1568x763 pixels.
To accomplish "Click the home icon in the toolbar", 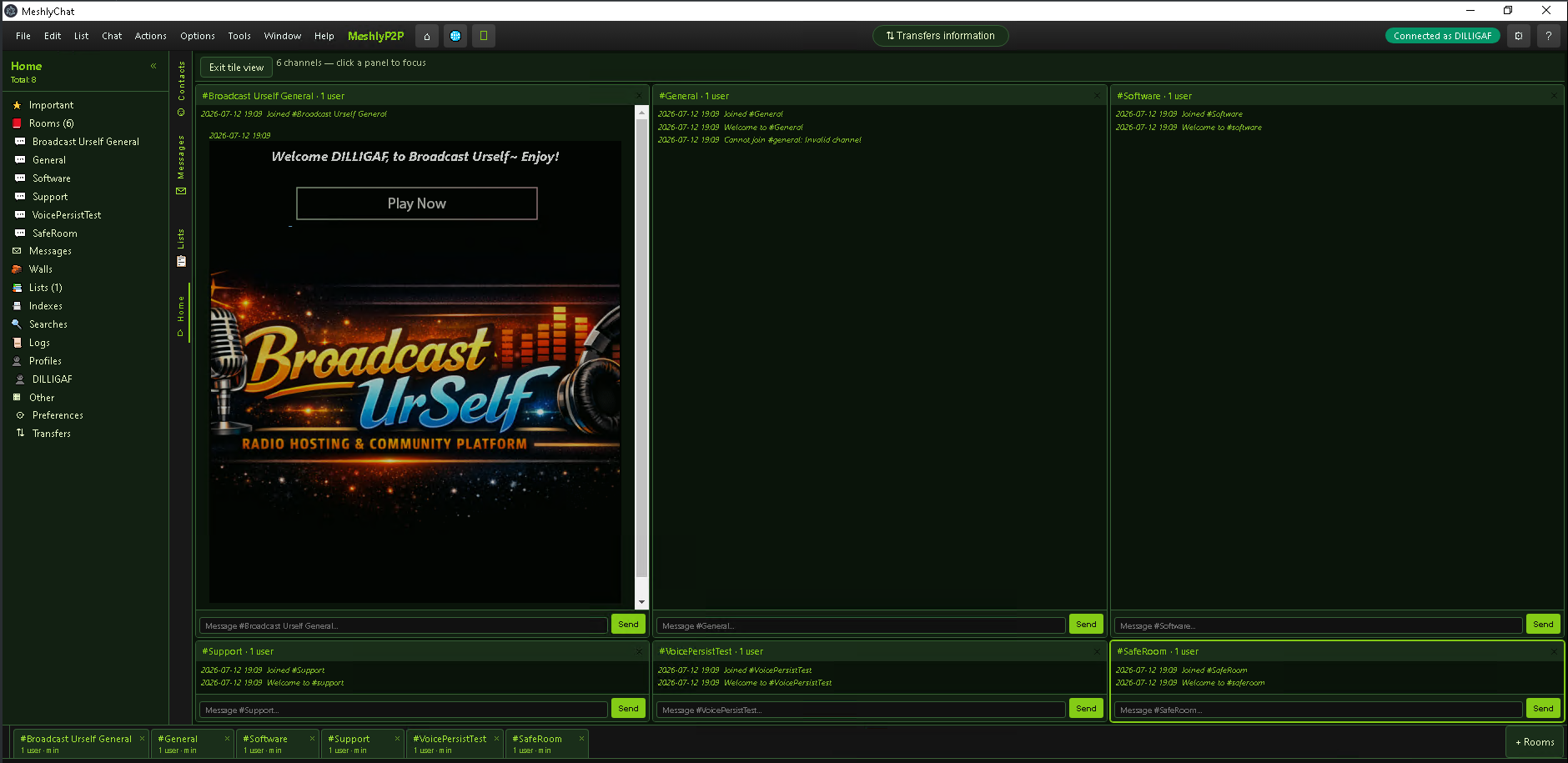I will [427, 36].
